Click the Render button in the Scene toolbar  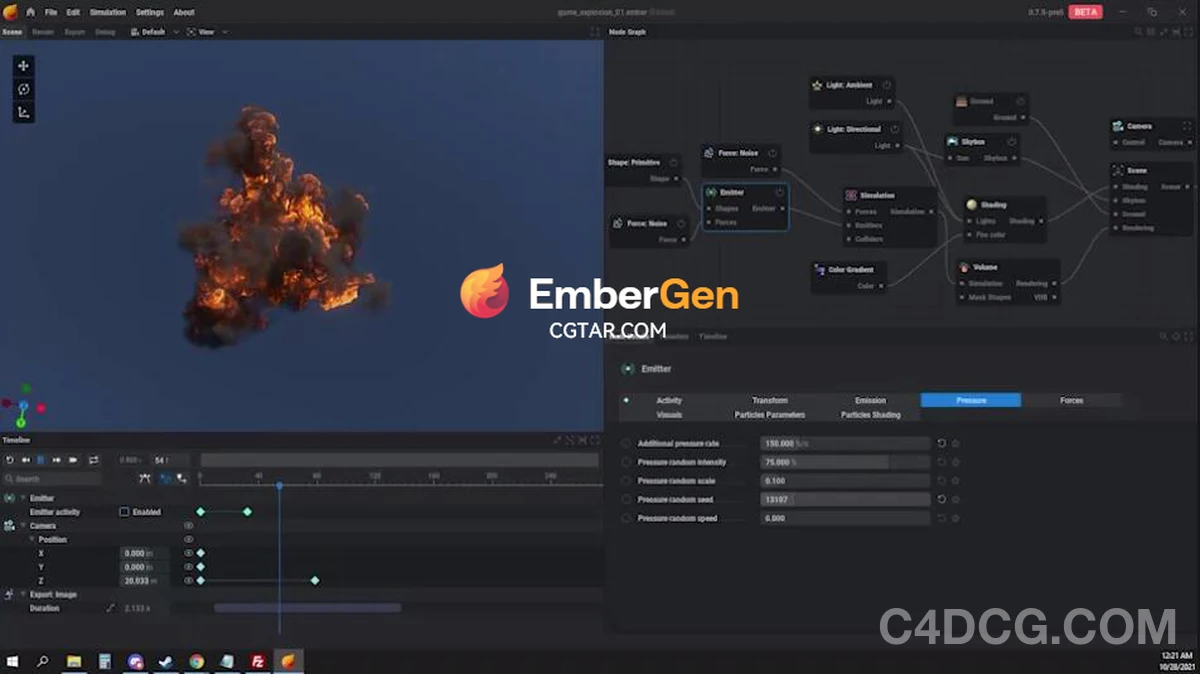coord(43,31)
